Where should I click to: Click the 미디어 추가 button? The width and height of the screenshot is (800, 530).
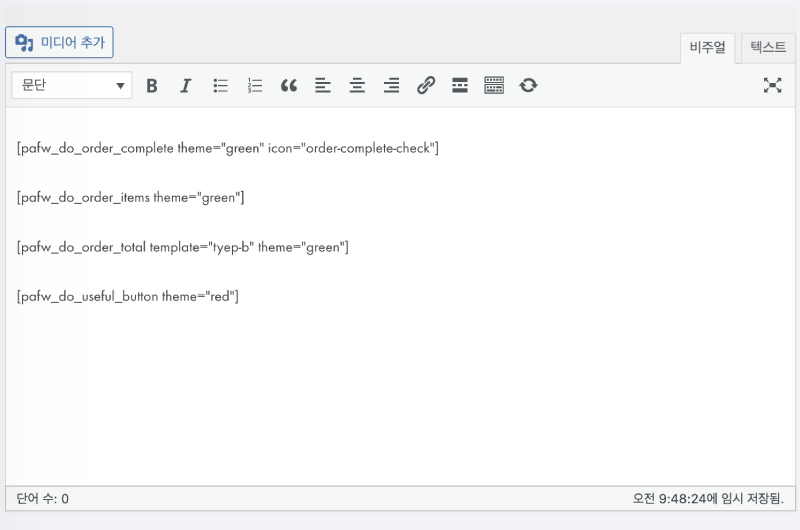pyautogui.click(x=60, y=42)
